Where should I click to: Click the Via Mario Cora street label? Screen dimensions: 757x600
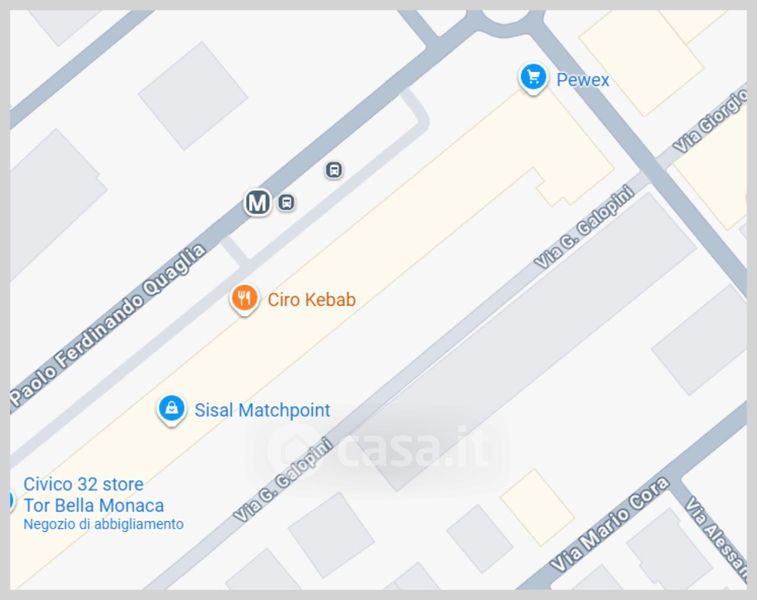point(610,524)
